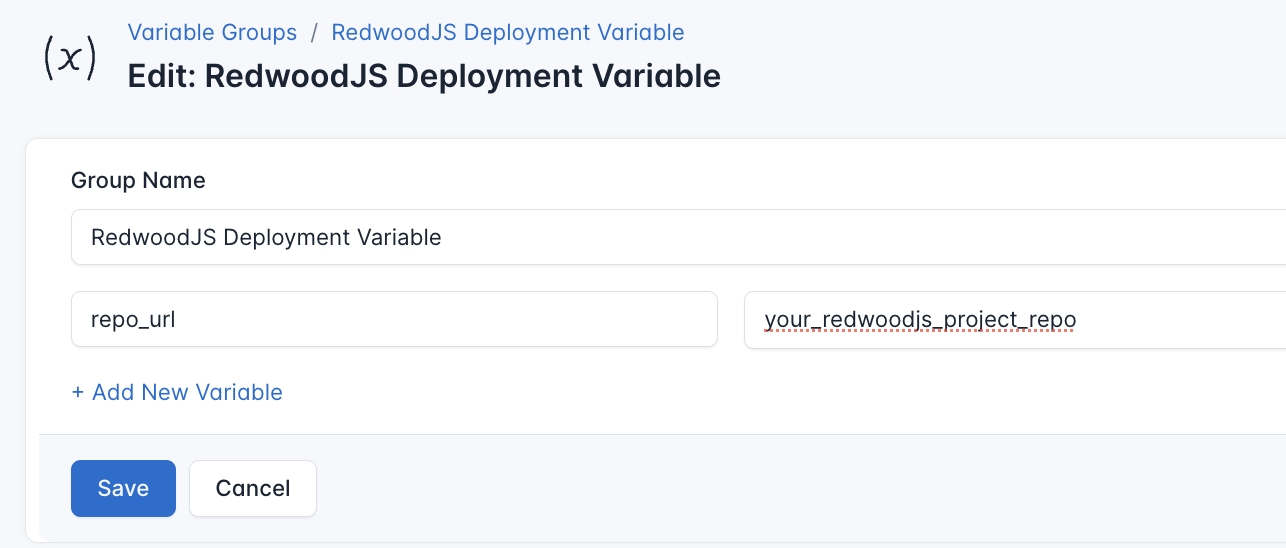Click + Add New Variable link
1286x548 pixels.
coord(177,392)
